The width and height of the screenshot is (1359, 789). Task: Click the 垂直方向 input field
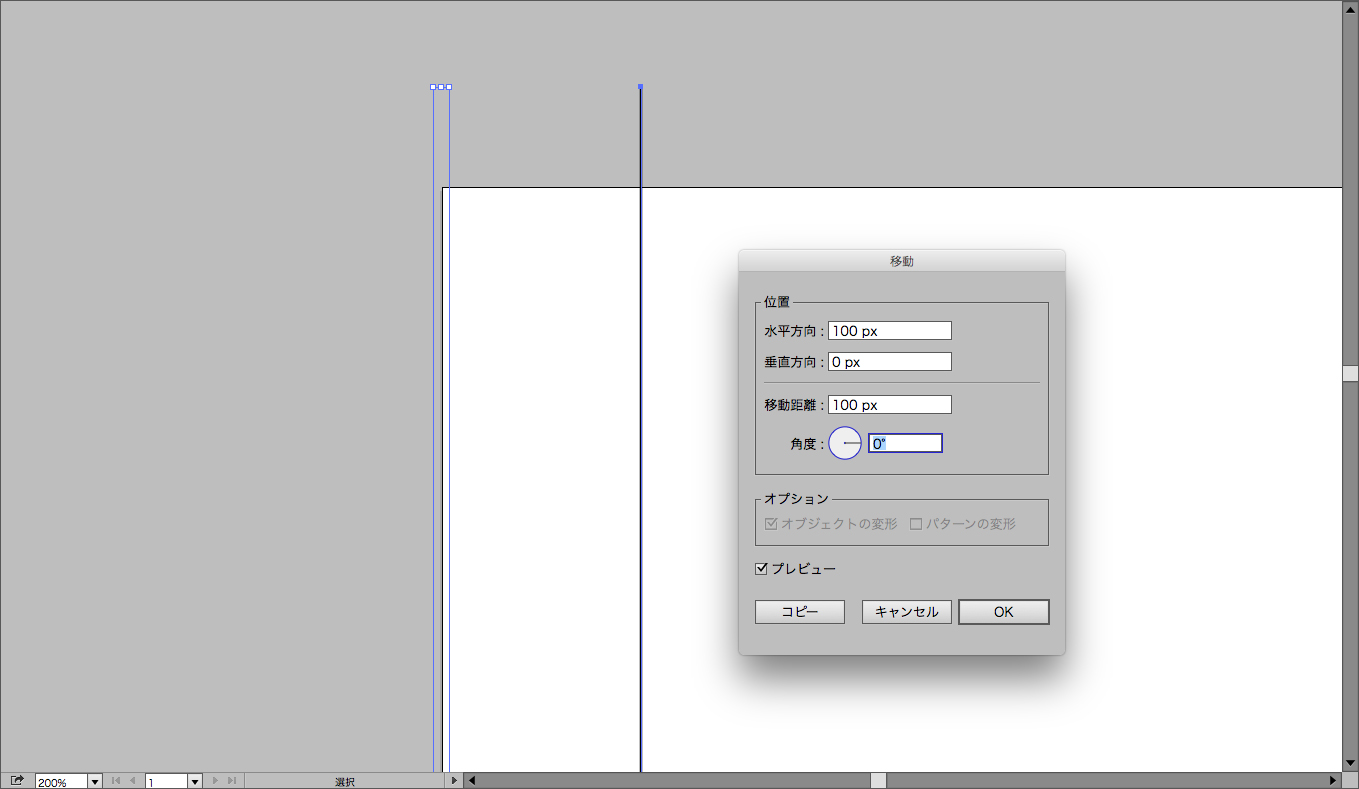click(x=889, y=362)
